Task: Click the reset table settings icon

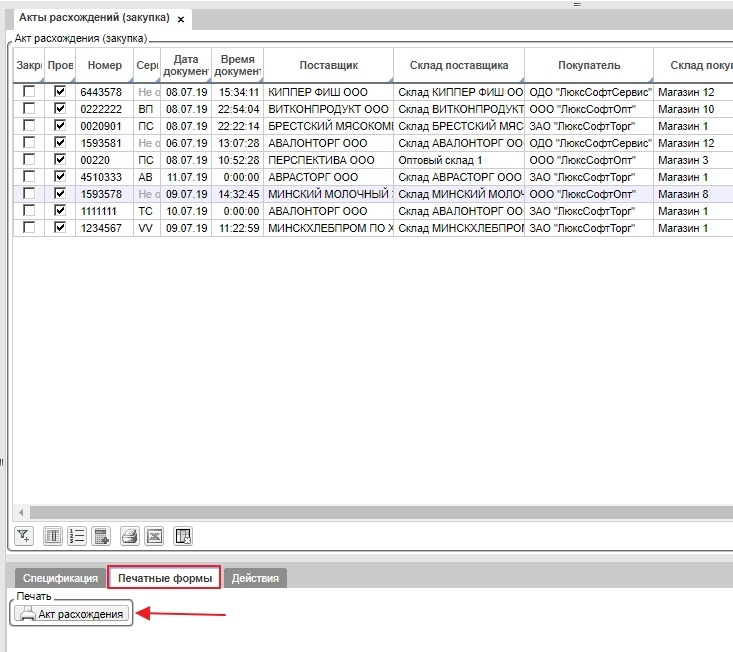Action: point(182,536)
